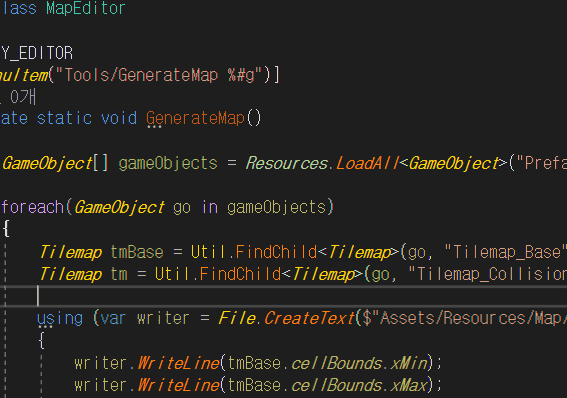Click the void keyword
Screen dimensions: 567x398
point(119,118)
